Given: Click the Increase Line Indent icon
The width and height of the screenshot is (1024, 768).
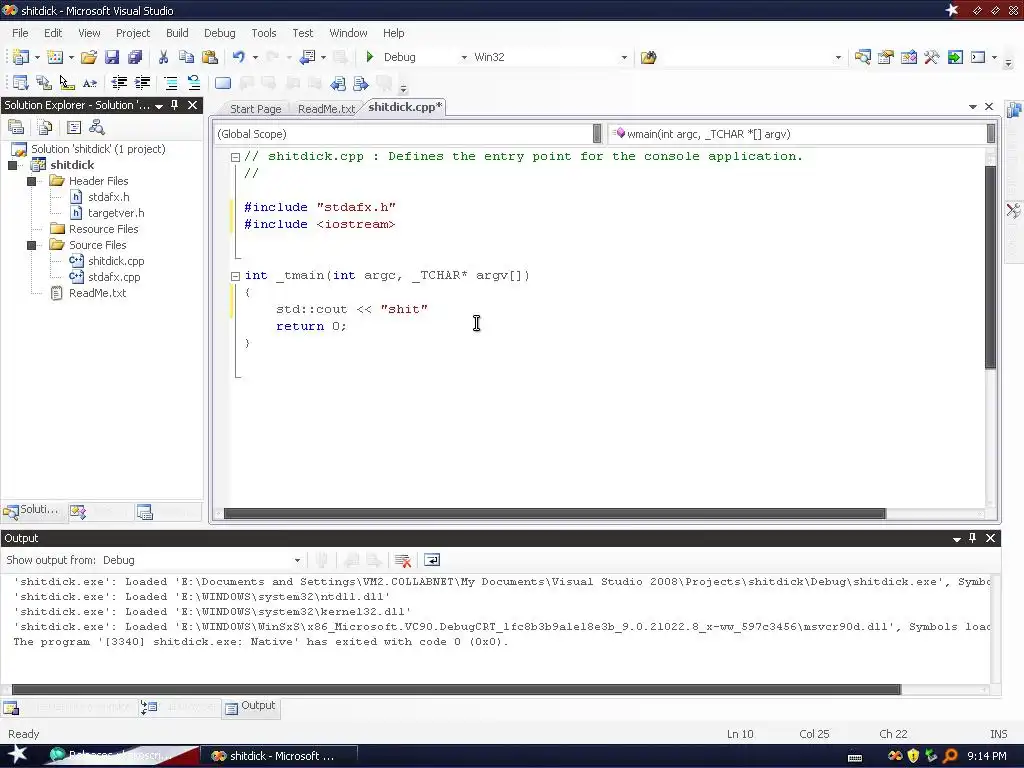Looking at the screenshot, I should pos(142,83).
